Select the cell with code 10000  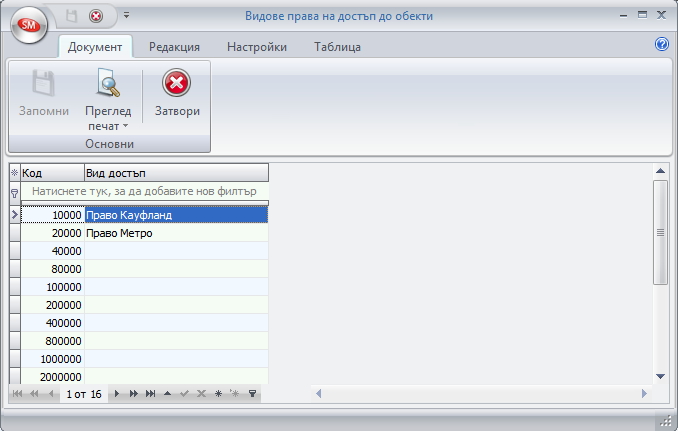[x=52, y=215]
